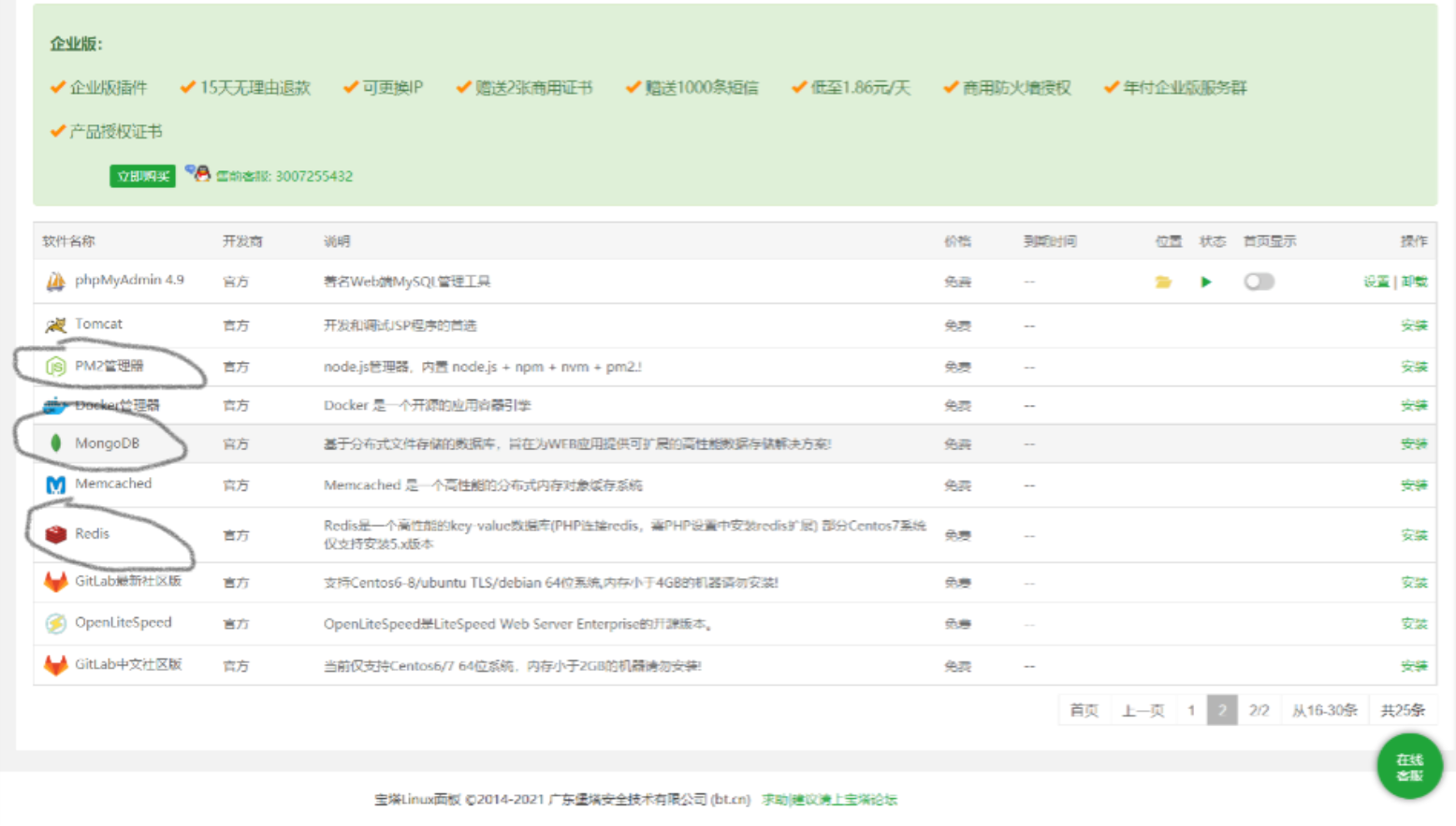Click the 企业版插件 feature text

(x=108, y=87)
